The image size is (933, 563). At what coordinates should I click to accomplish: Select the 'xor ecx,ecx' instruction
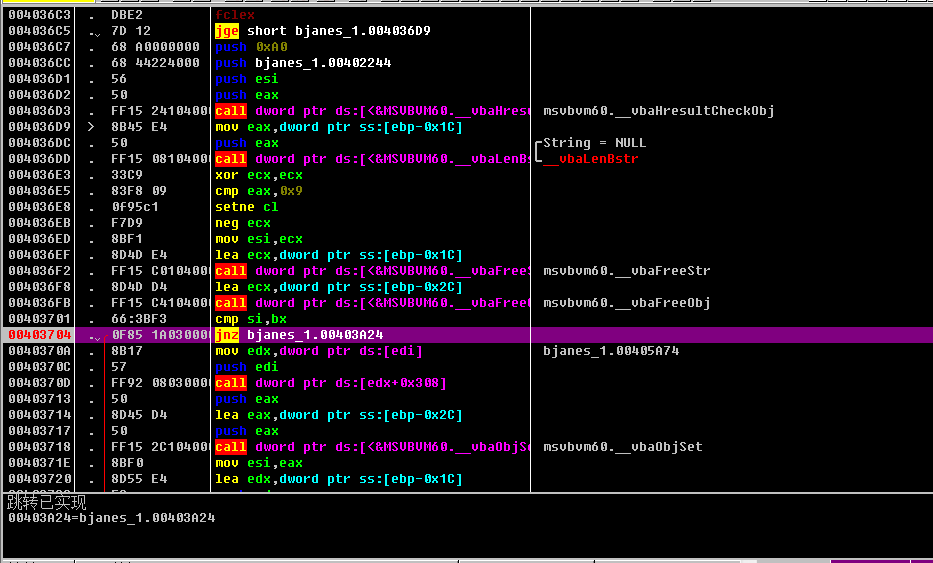[259, 175]
